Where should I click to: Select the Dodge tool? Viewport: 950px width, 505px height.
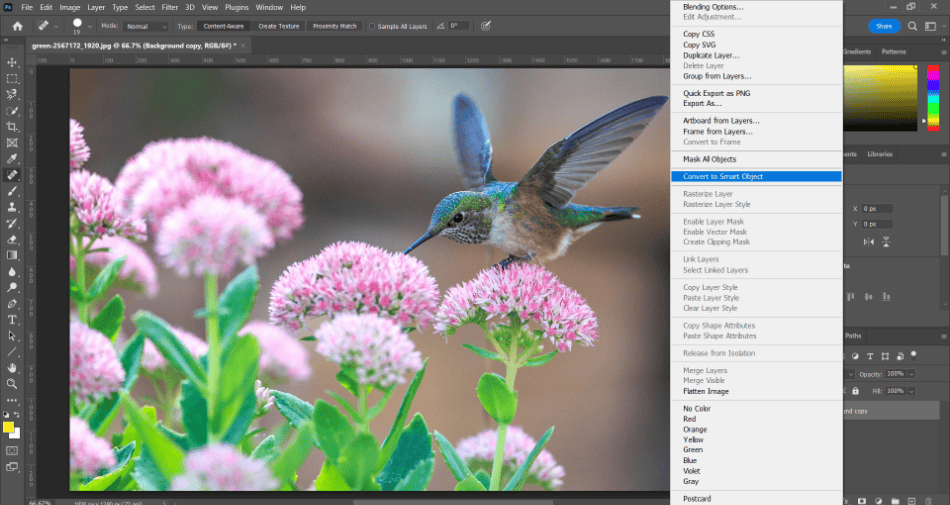point(12,287)
